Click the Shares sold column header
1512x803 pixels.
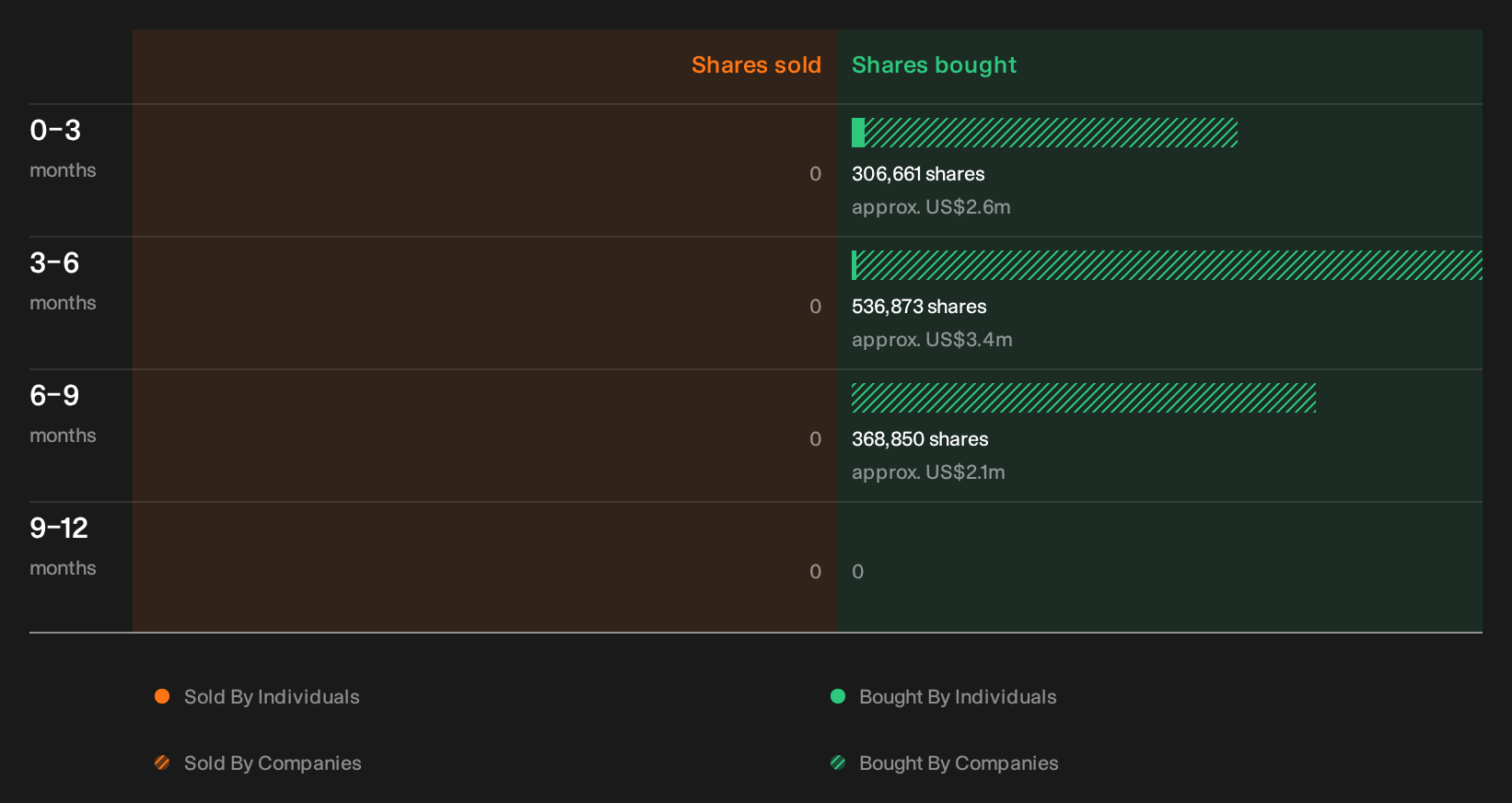[756, 65]
